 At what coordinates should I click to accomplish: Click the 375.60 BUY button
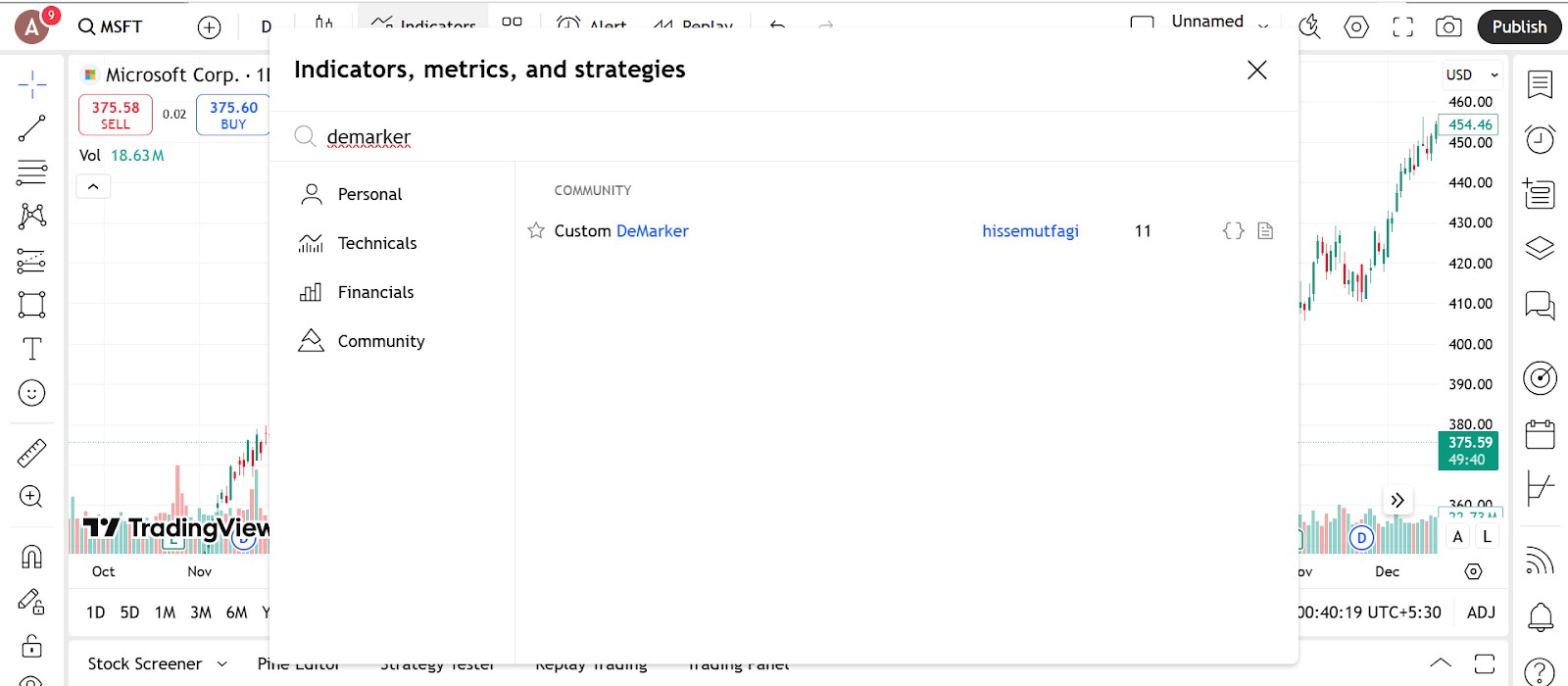click(233, 115)
